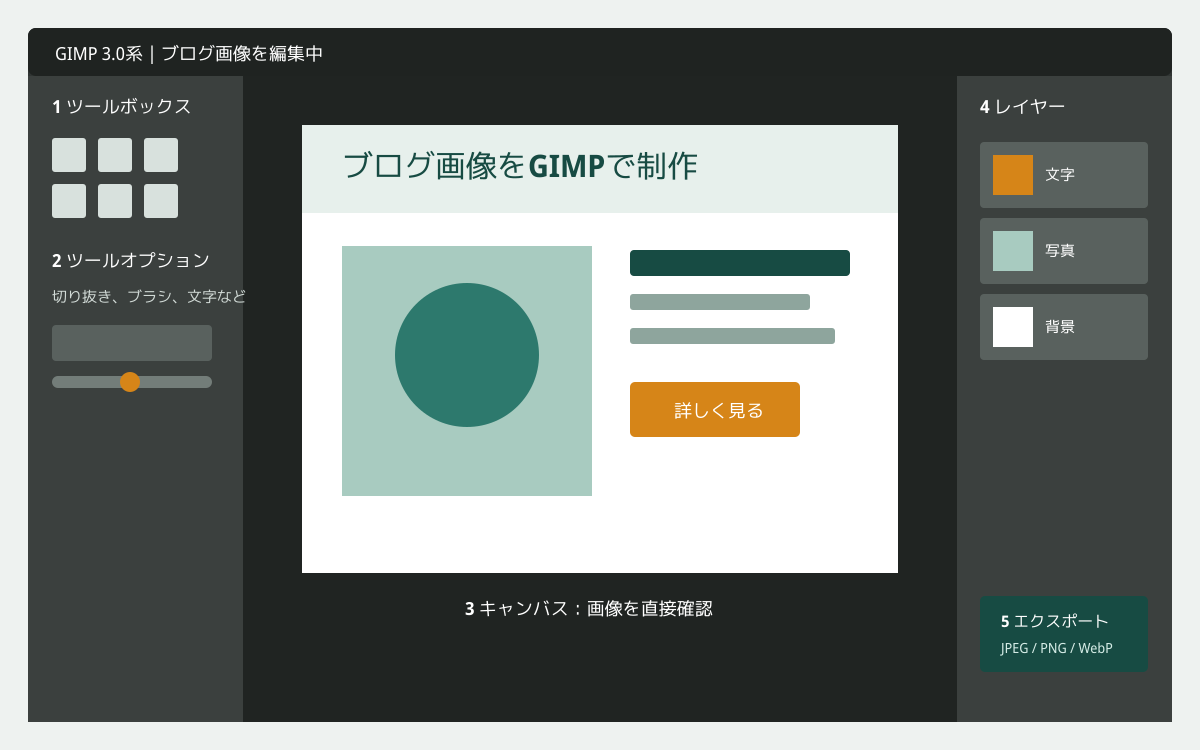Click the canvas heading ブログ画像をGIMPで制作
Image resolution: width=1200 pixels, height=750 pixels.
(x=520, y=166)
